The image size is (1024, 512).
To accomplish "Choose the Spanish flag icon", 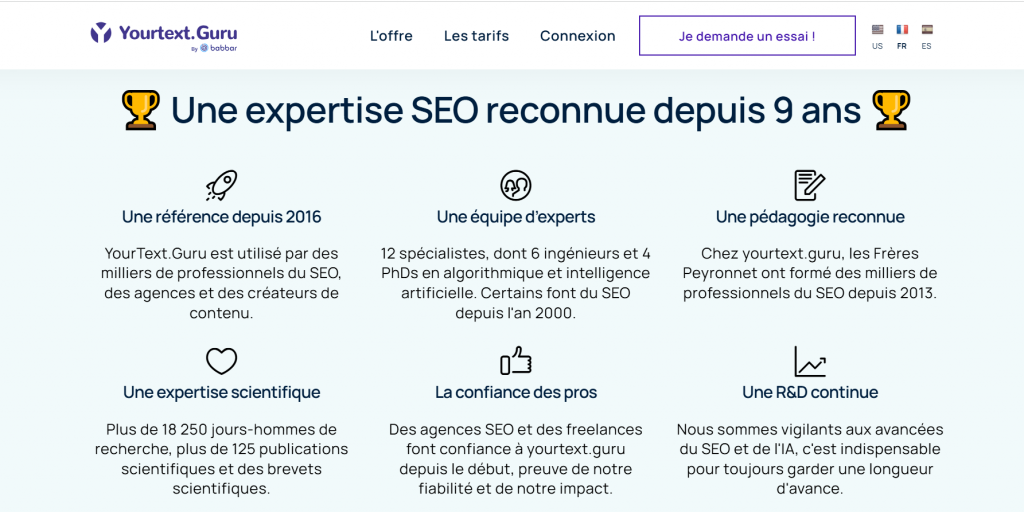I will [927, 29].
